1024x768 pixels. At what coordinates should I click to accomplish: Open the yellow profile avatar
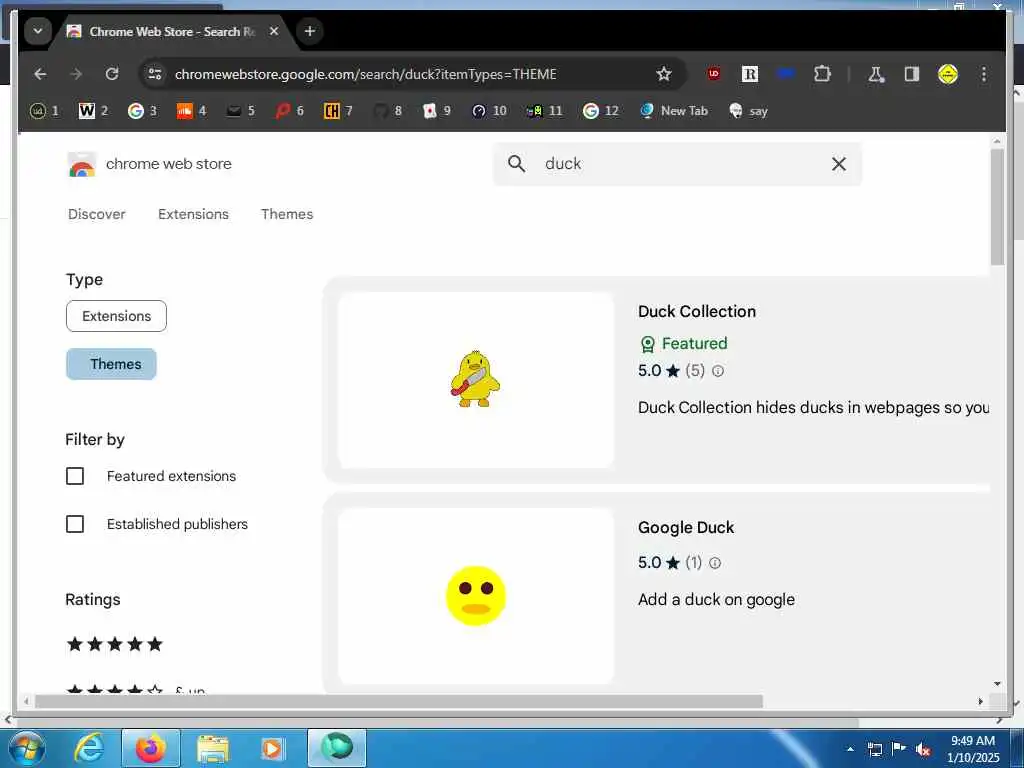(x=948, y=74)
